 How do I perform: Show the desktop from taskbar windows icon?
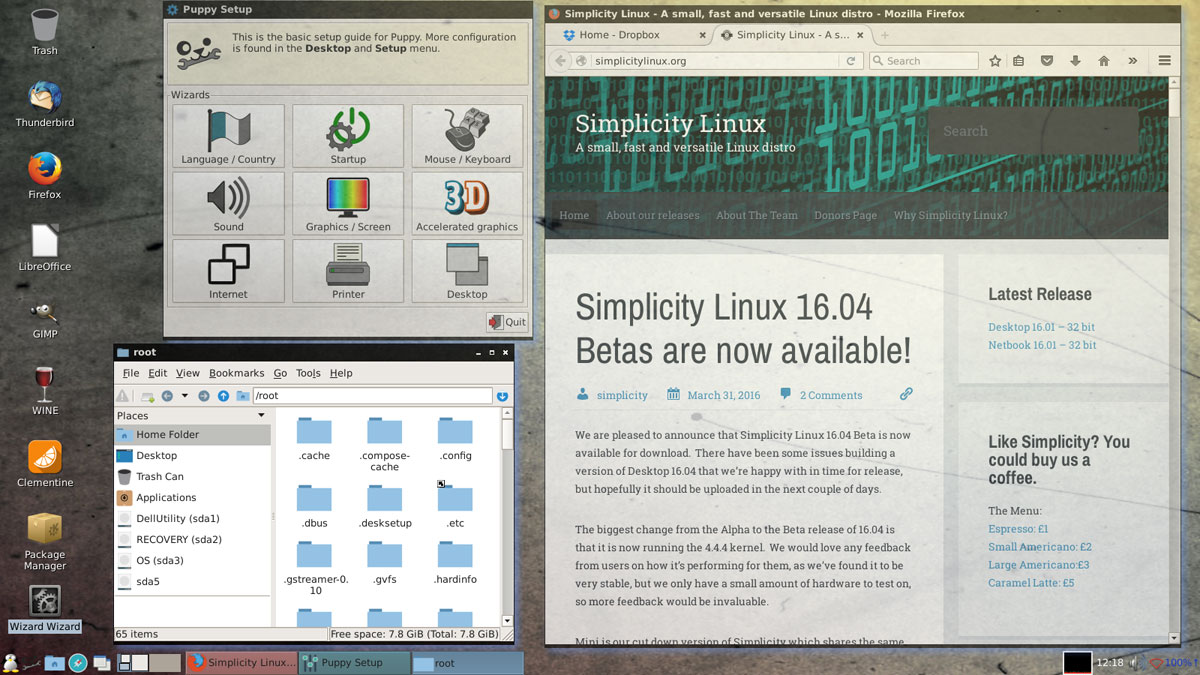pos(101,662)
